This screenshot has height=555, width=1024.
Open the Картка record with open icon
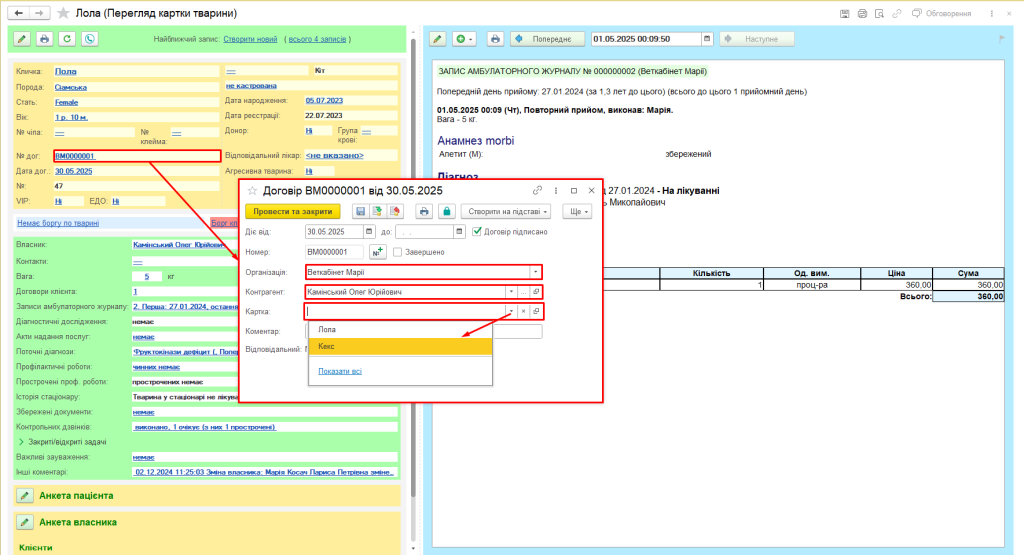click(x=536, y=311)
